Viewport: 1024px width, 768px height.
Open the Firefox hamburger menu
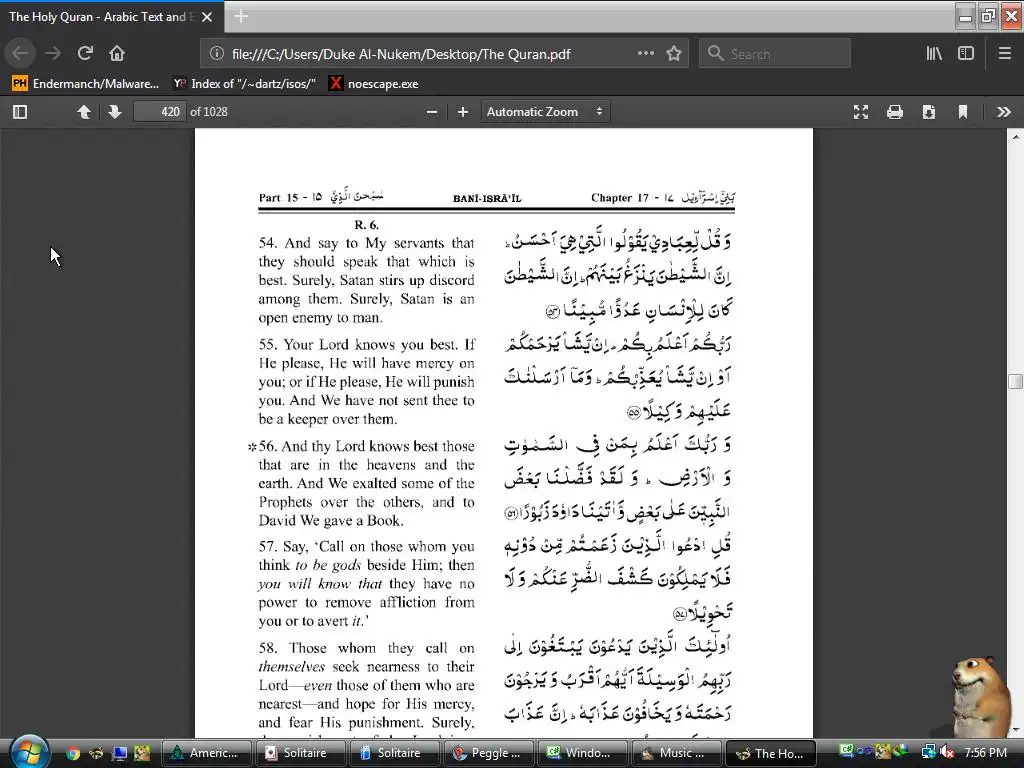coord(1004,54)
